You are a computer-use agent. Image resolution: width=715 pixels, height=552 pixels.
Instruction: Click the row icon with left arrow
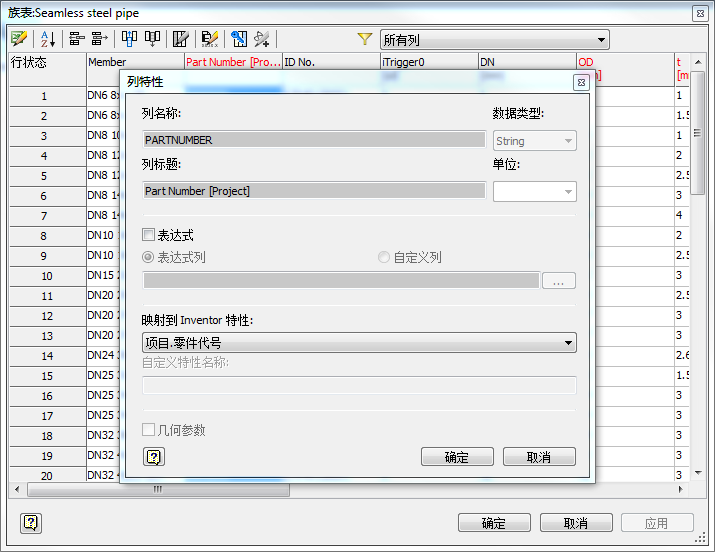(77, 39)
